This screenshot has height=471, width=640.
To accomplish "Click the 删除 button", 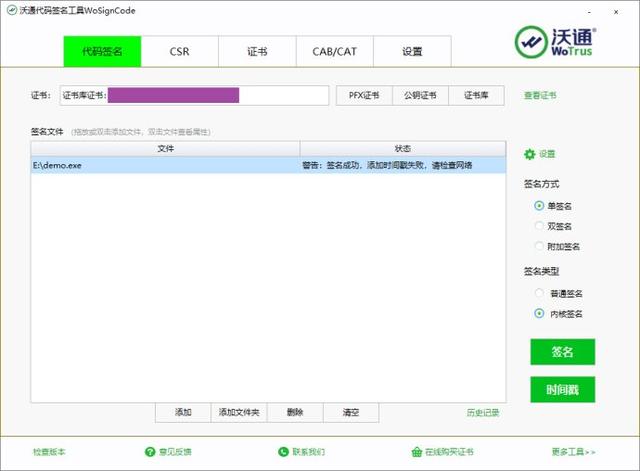I will point(295,412).
